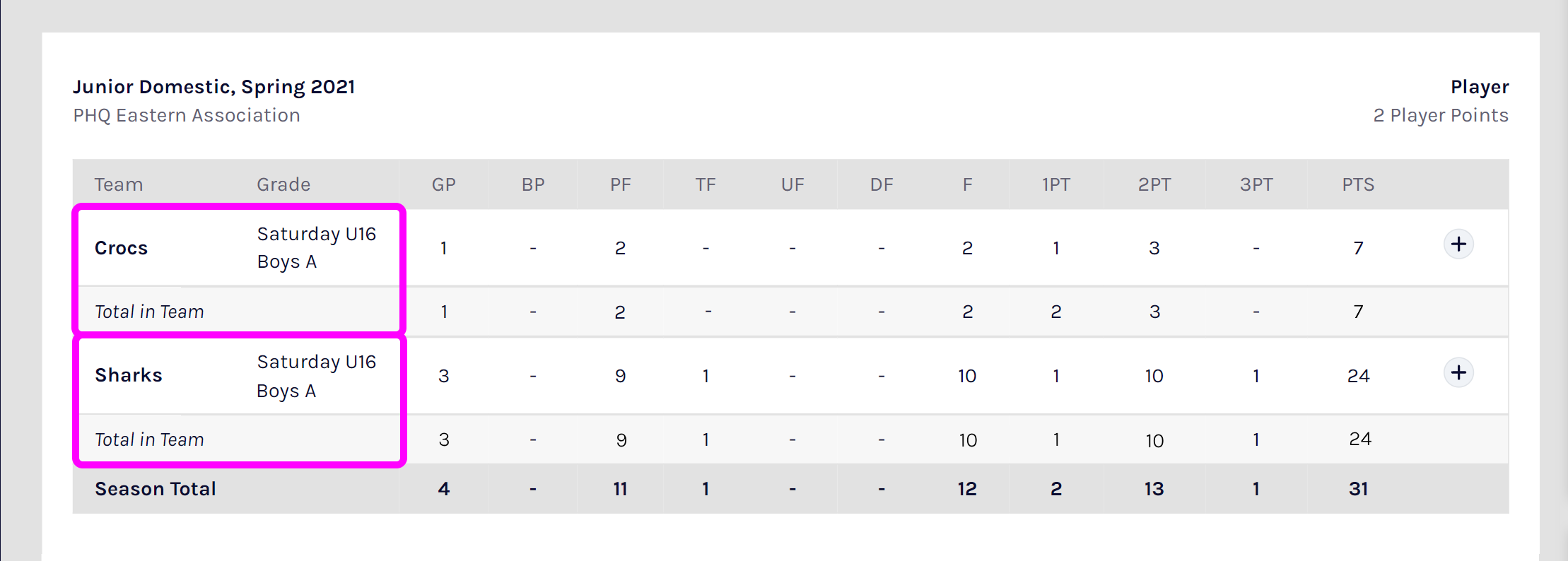The width and height of the screenshot is (1568, 561).
Task: Click the DF column header
Action: coord(880,184)
